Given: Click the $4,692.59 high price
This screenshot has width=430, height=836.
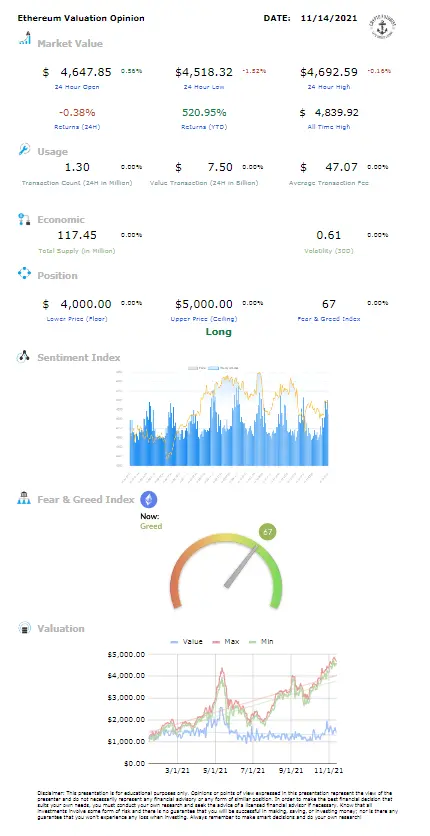Looking at the screenshot, I should (329, 72).
